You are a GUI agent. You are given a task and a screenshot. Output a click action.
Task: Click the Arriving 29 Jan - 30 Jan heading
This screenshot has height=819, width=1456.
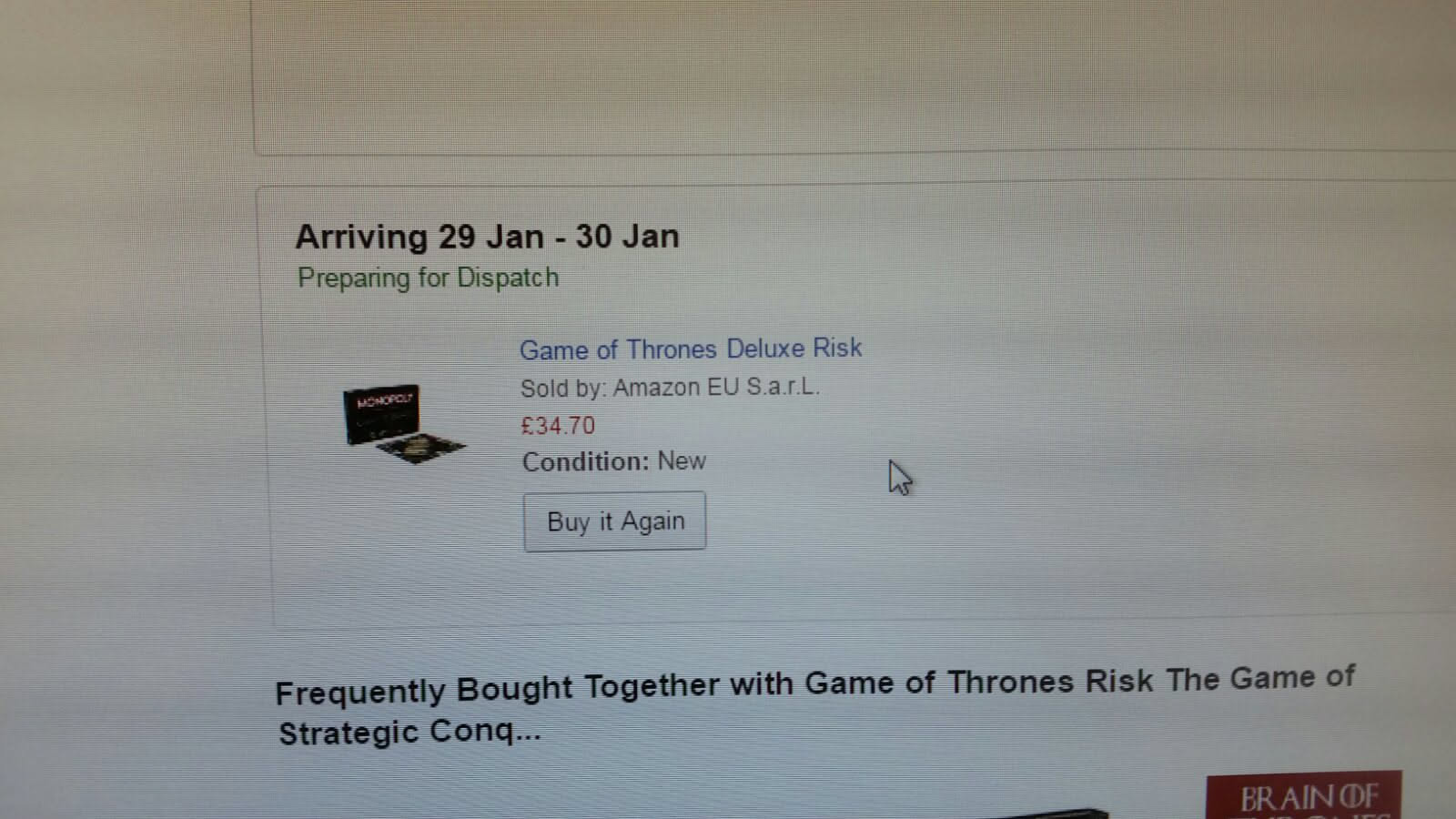pos(487,237)
